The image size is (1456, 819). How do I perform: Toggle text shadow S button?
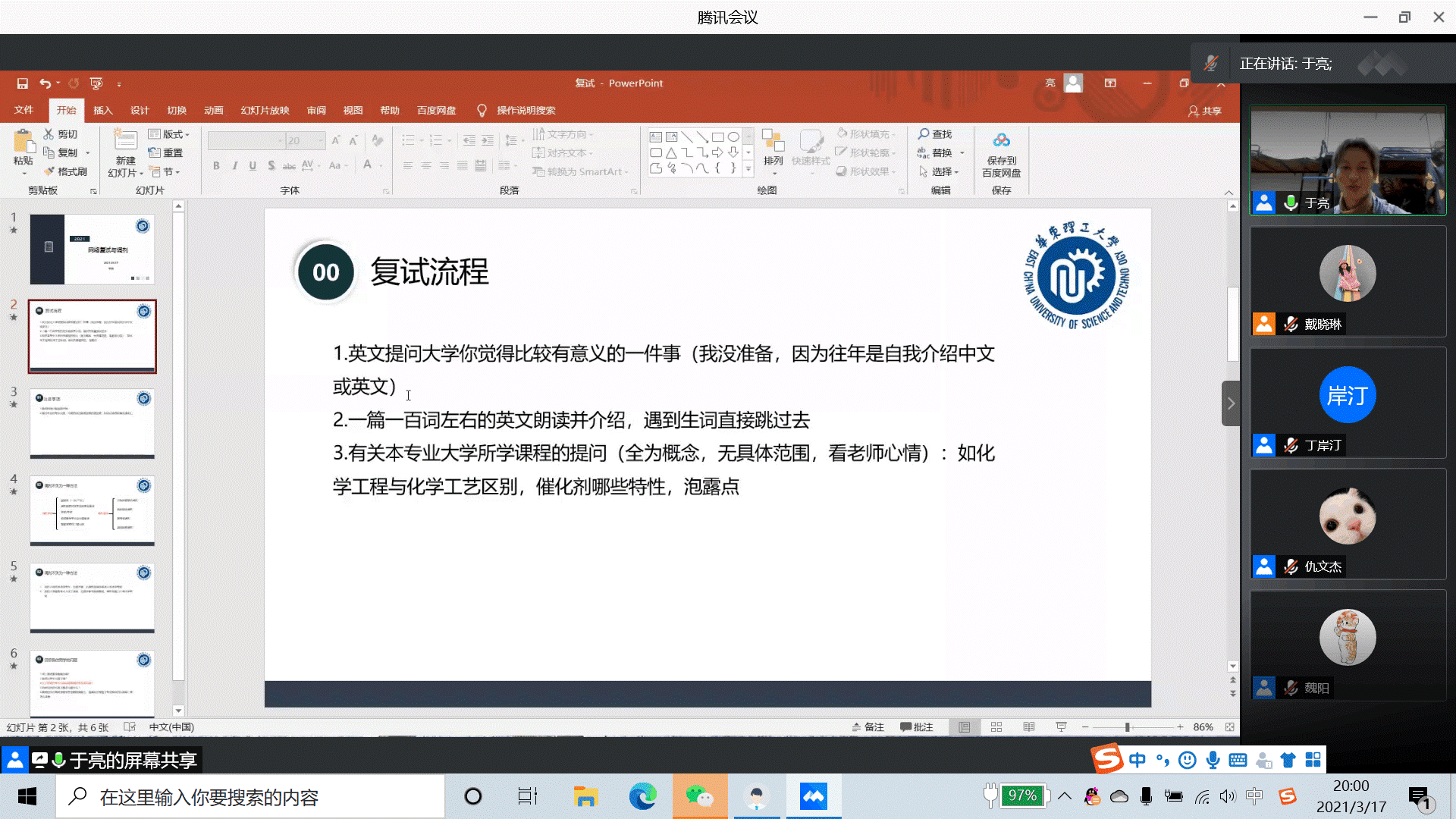click(271, 165)
